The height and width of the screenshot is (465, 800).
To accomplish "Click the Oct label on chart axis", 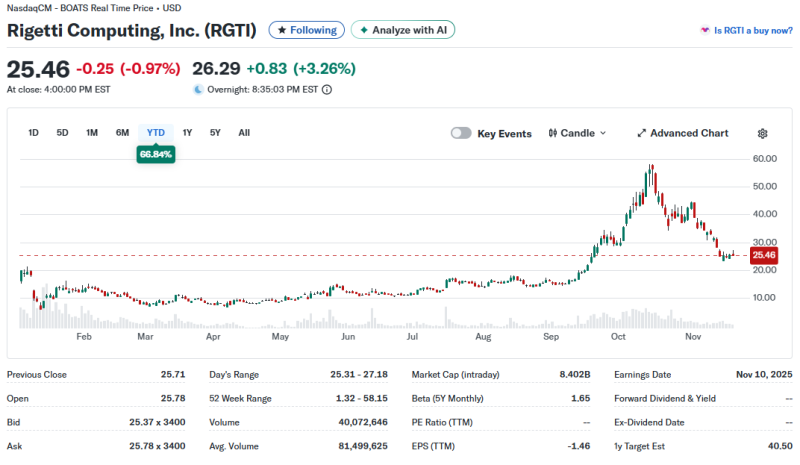I will click(618, 336).
